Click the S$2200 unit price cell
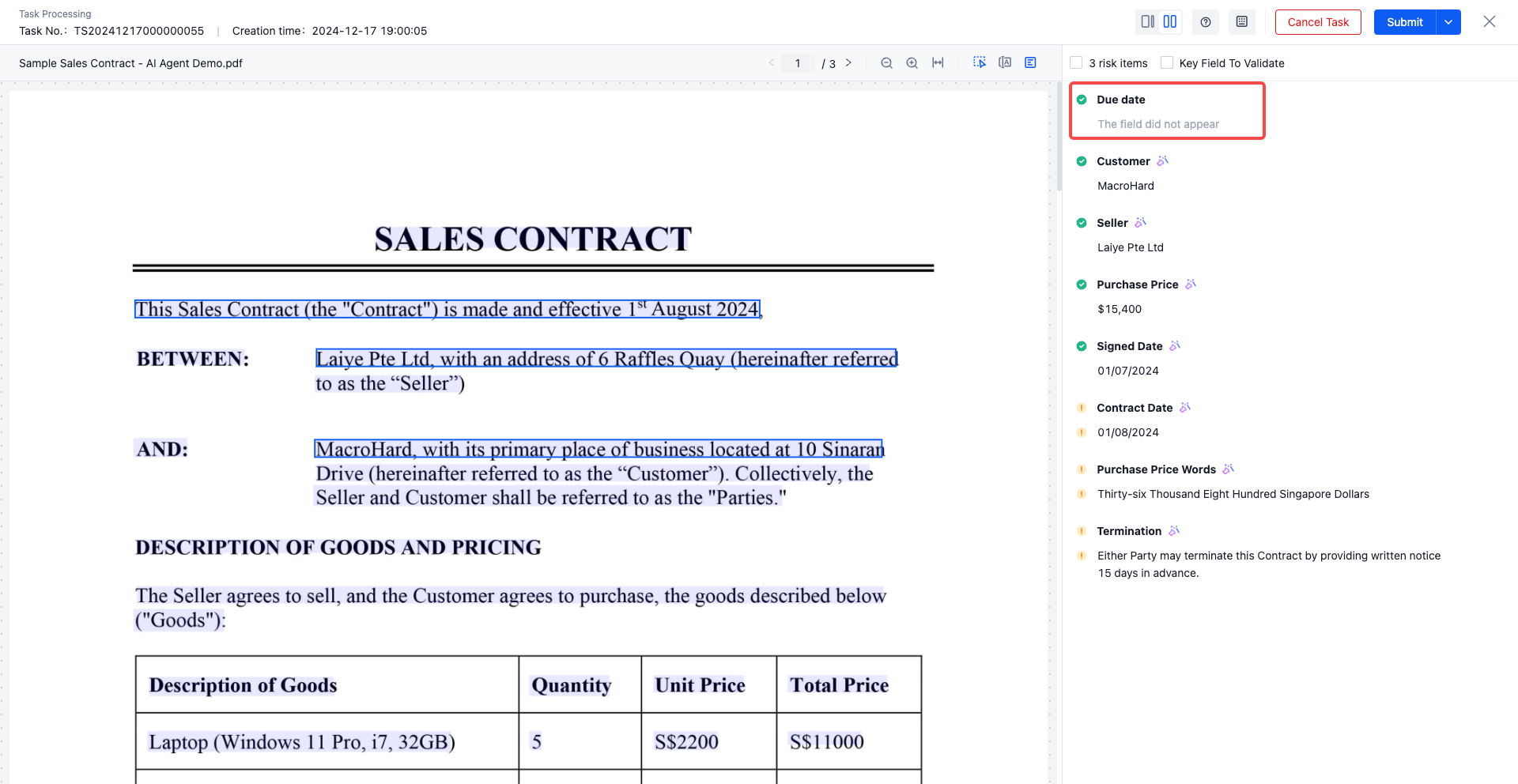The height and width of the screenshot is (784, 1518). 708,741
